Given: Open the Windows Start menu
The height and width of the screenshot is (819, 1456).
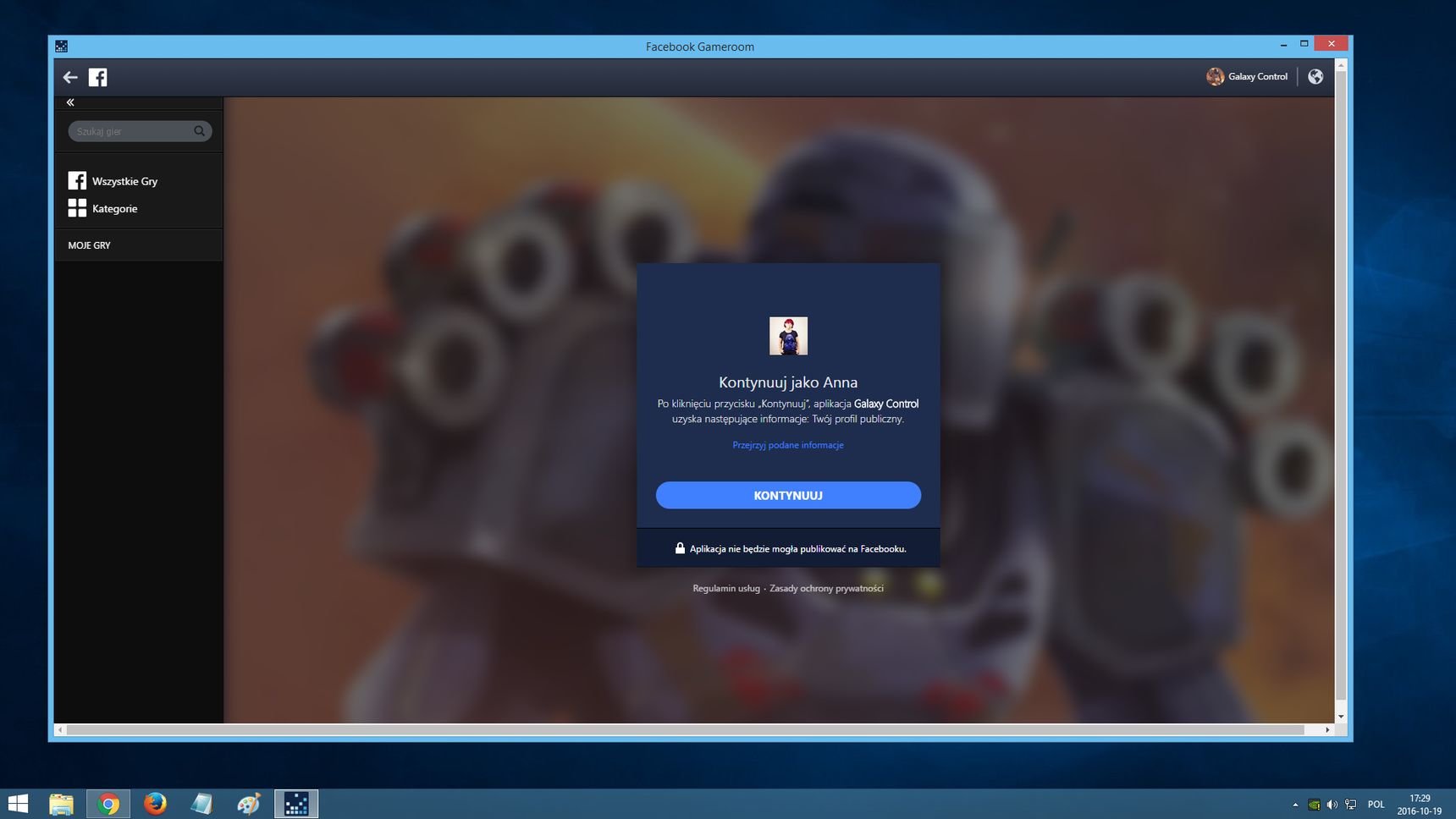Looking at the screenshot, I should [18, 803].
